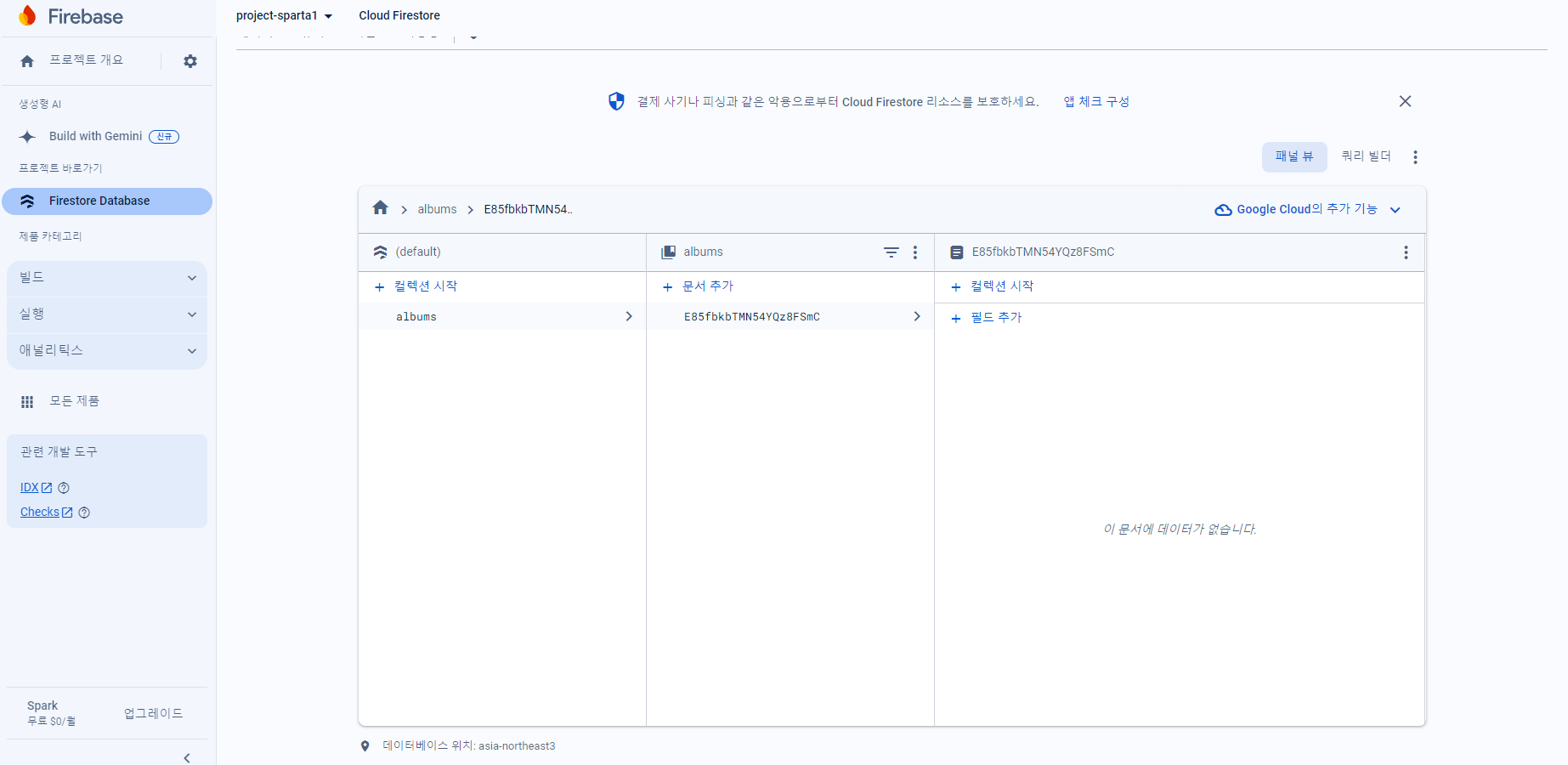Click the project overview home icon
1568x765 pixels.
click(27, 61)
